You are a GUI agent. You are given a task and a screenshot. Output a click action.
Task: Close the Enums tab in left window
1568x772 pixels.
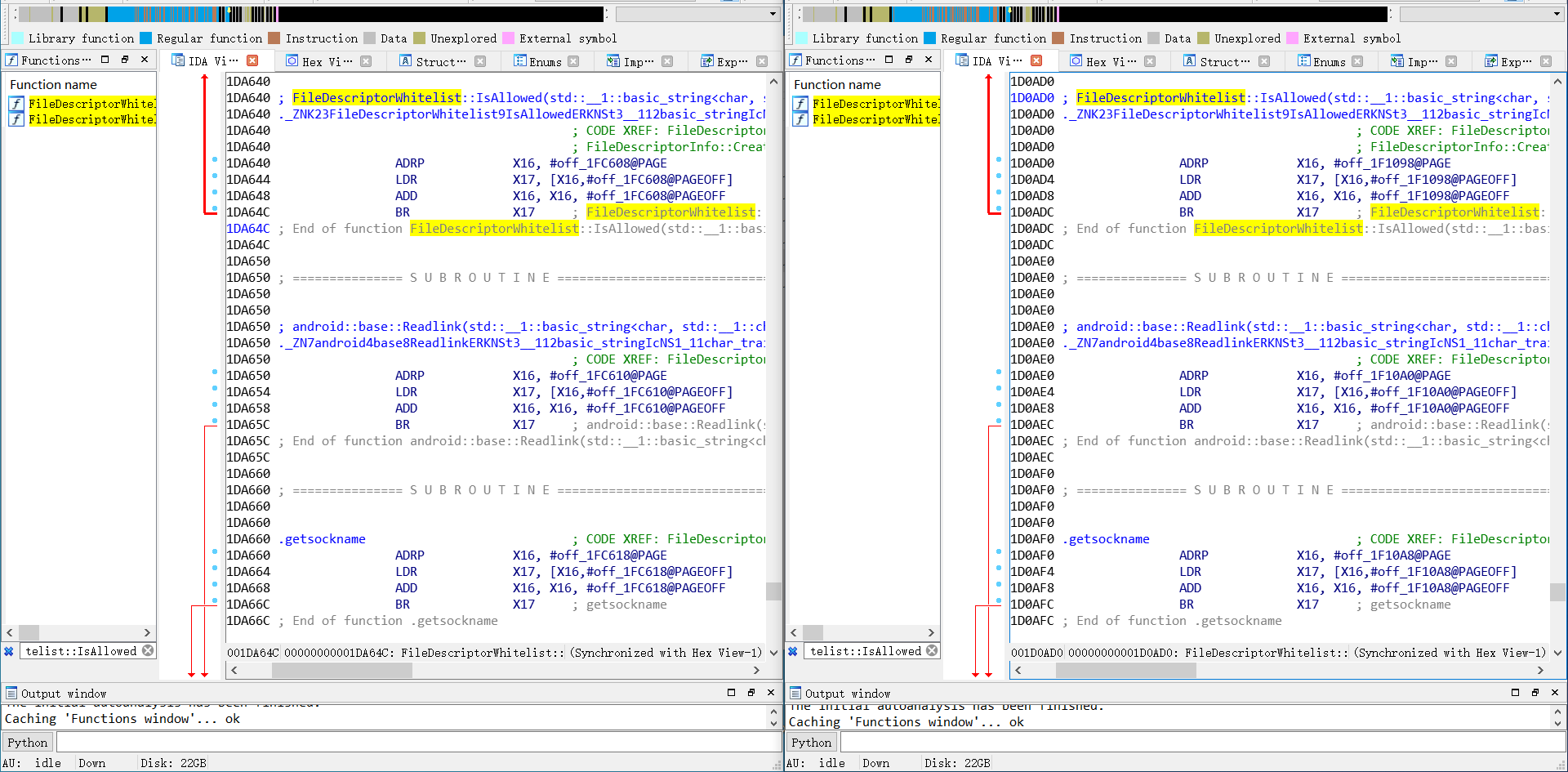click(573, 61)
